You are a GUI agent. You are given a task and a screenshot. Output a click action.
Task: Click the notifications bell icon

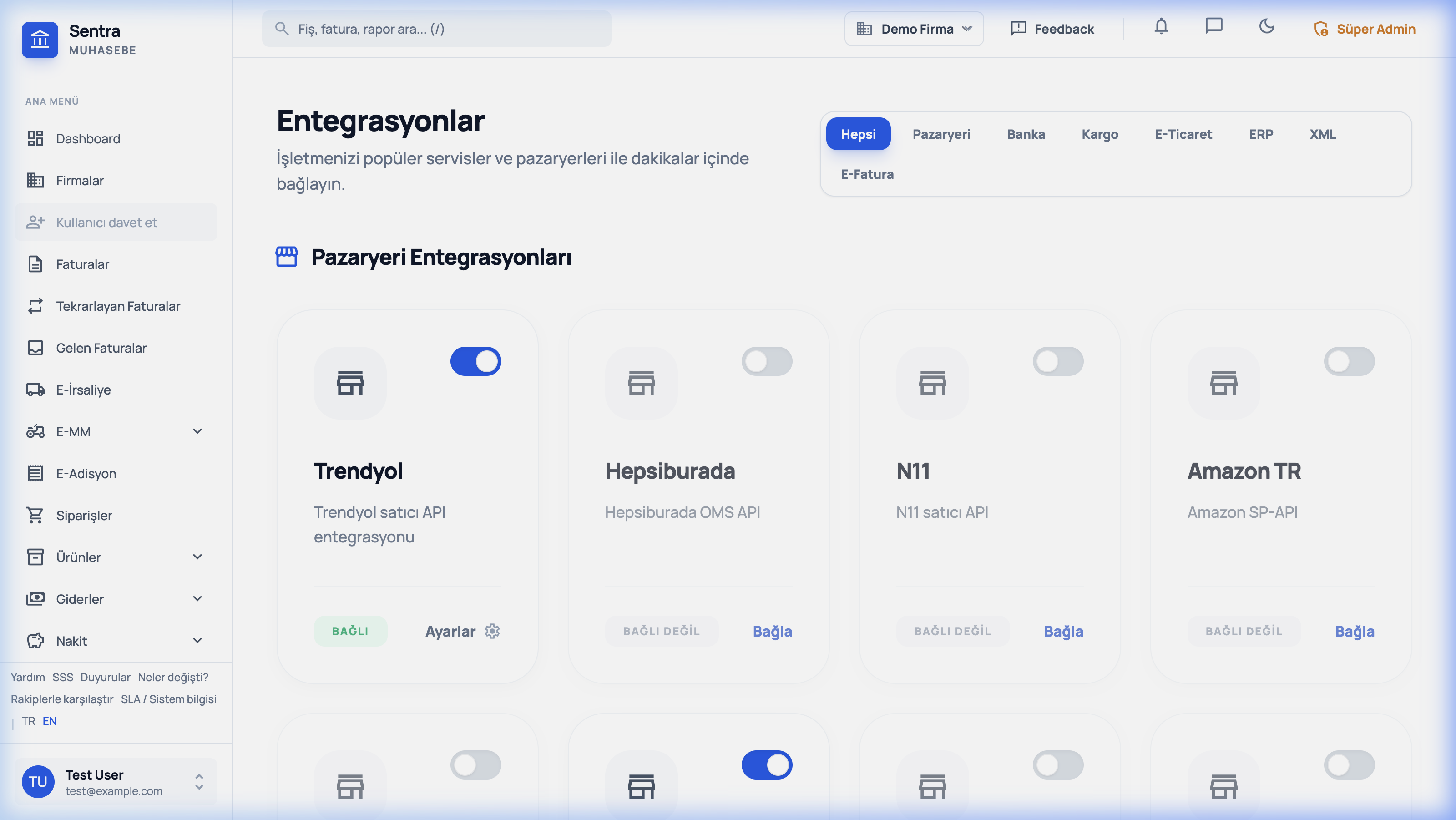pyautogui.click(x=1161, y=26)
